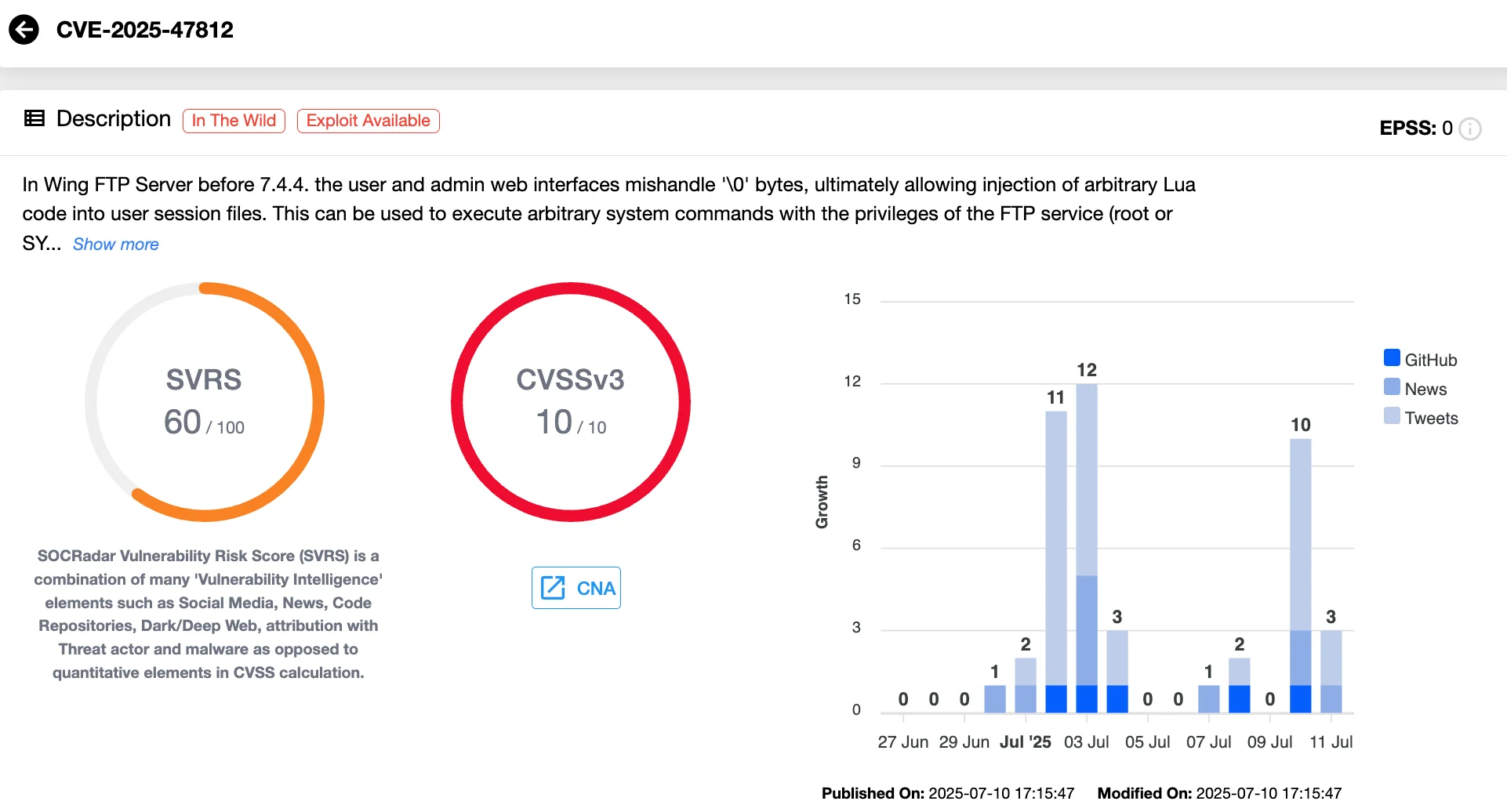Click the Description heading text
1507x812 pixels.
pyautogui.click(x=114, y=118)
